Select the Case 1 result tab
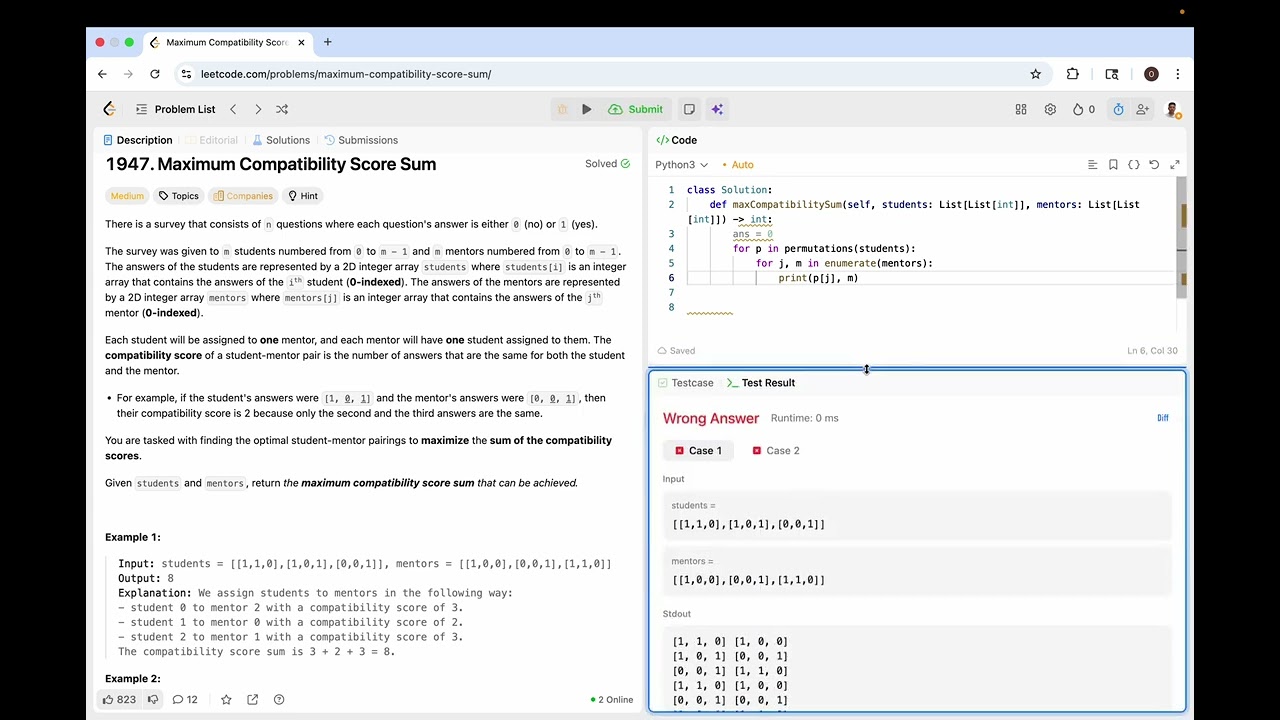This screenshot has height=720, width=1280. point(698,450)
